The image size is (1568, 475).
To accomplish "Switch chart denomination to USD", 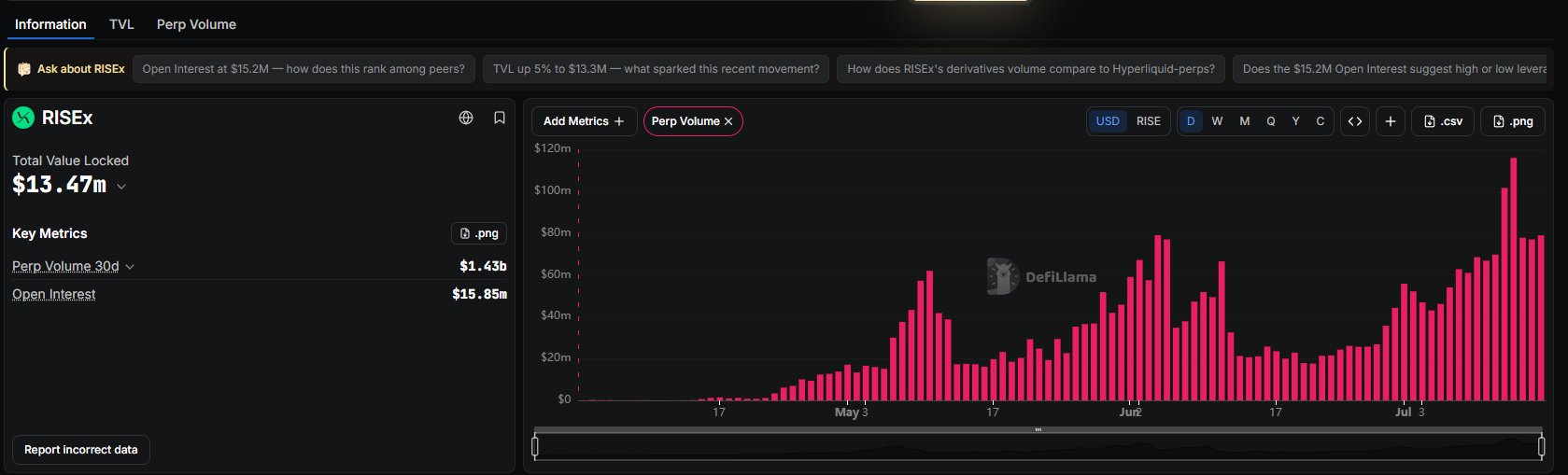I will [1108, 121].
